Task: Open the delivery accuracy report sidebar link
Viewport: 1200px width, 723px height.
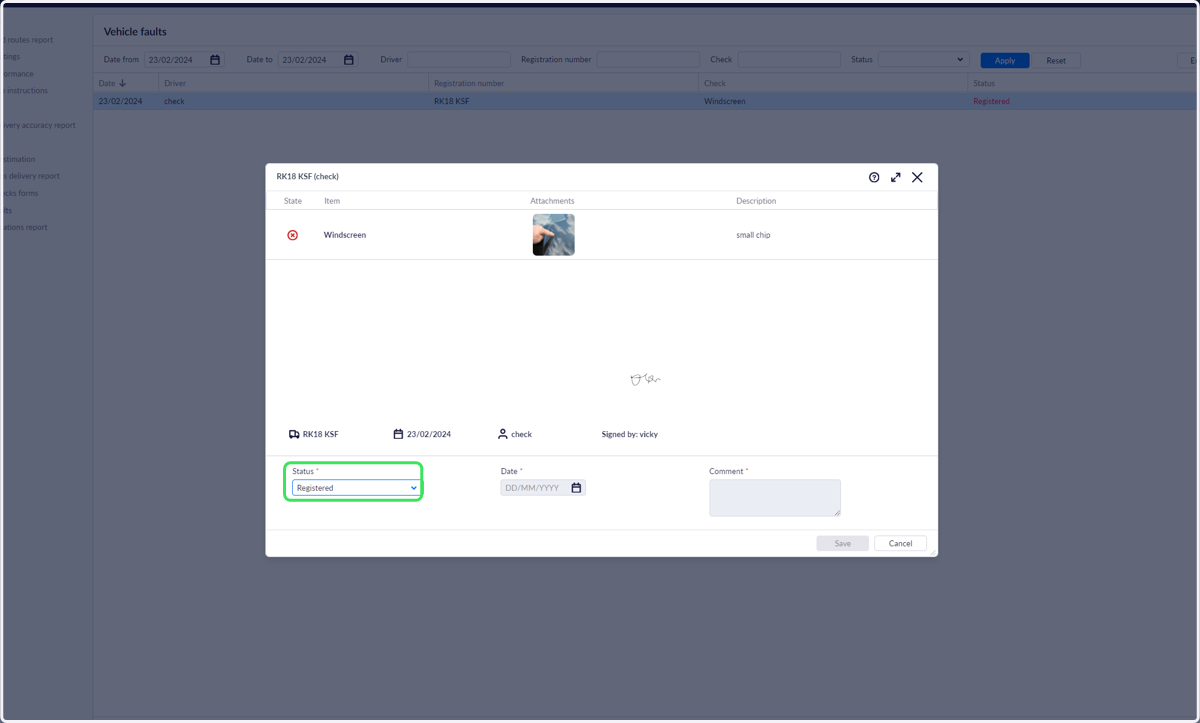Action: (x=38, y=125)
